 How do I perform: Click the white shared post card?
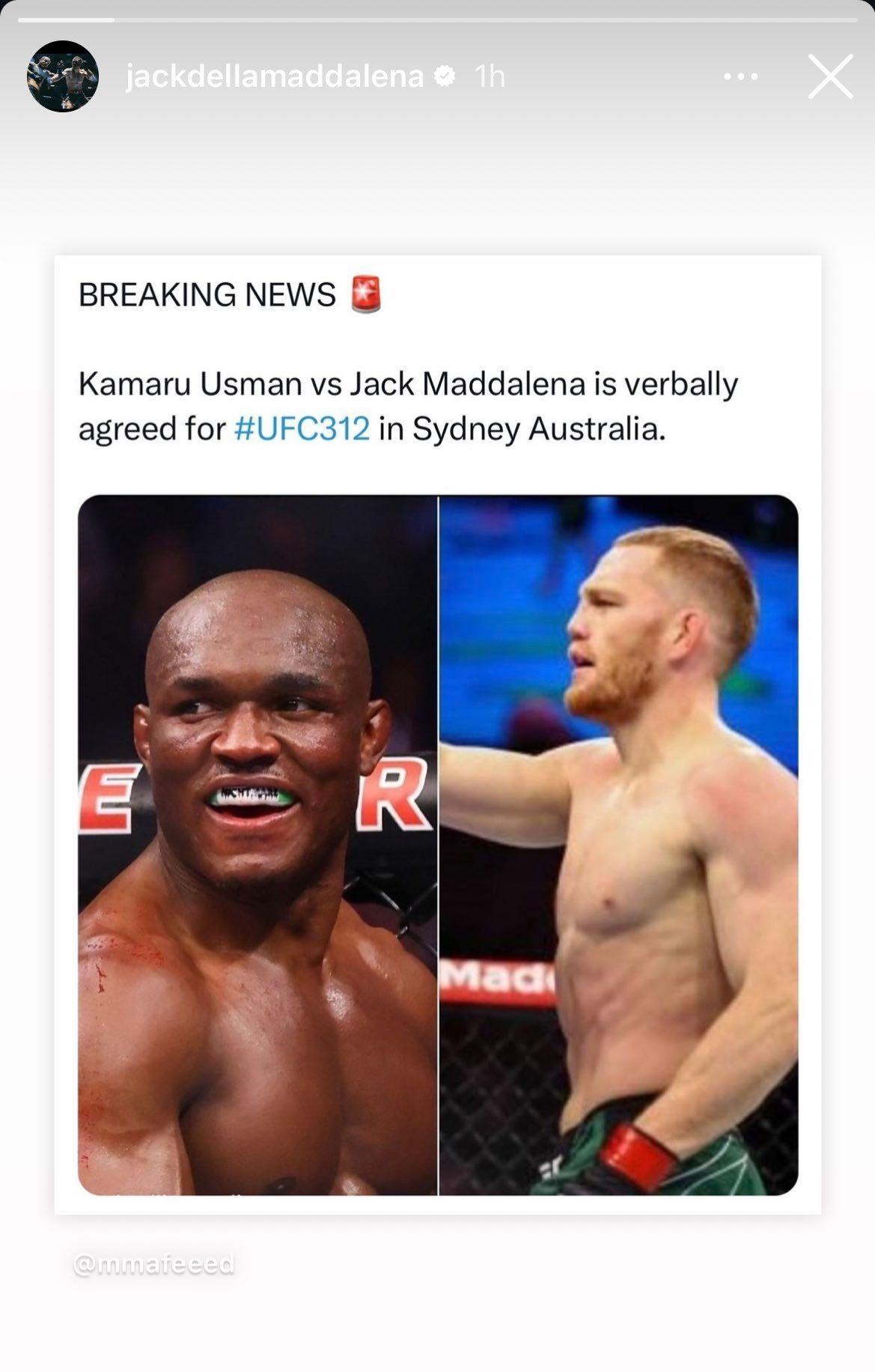coord(438,735)
